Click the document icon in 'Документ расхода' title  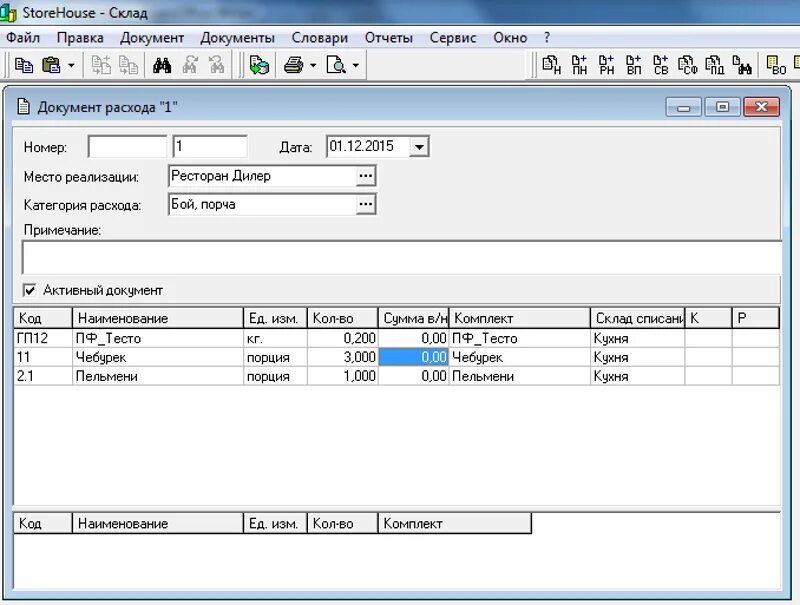23,107
